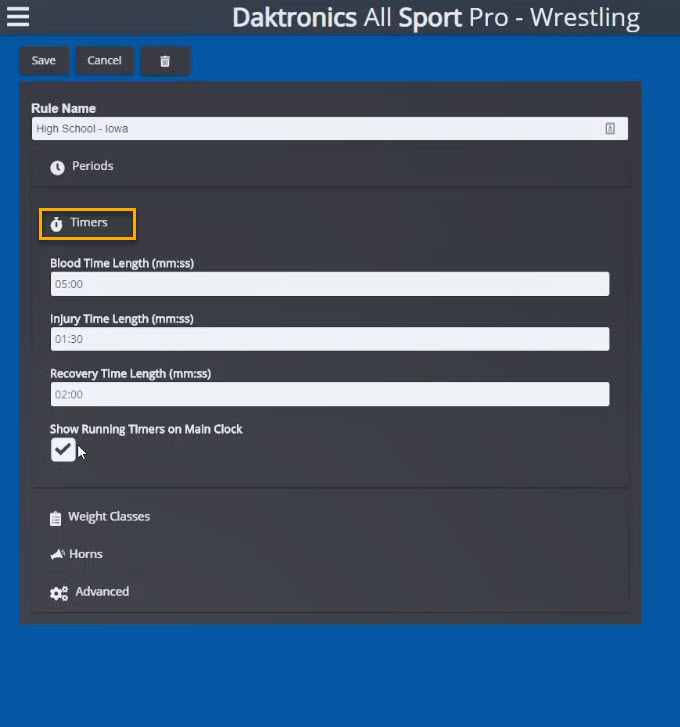Click the clipboard icon beside Weight Classes

pyautogui.click(x=56, y=518)
